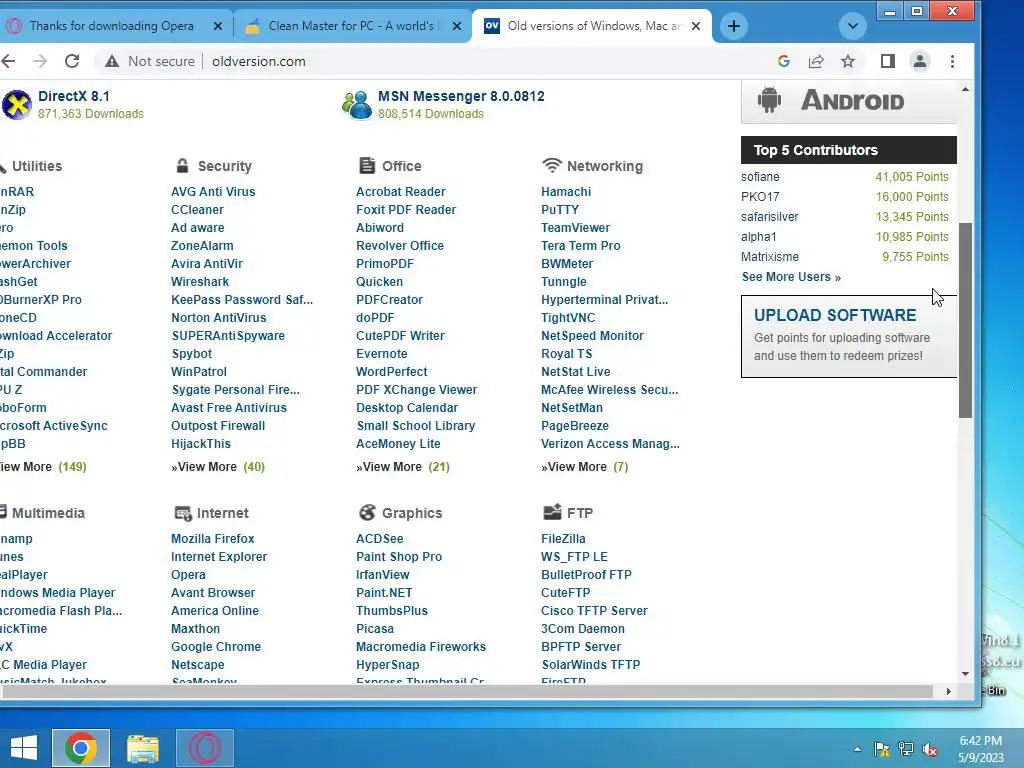Viewport: 1024px width, 768px height.
Task: Click the horizontal scrollbar thumb
Action: (x=466, y=691)
